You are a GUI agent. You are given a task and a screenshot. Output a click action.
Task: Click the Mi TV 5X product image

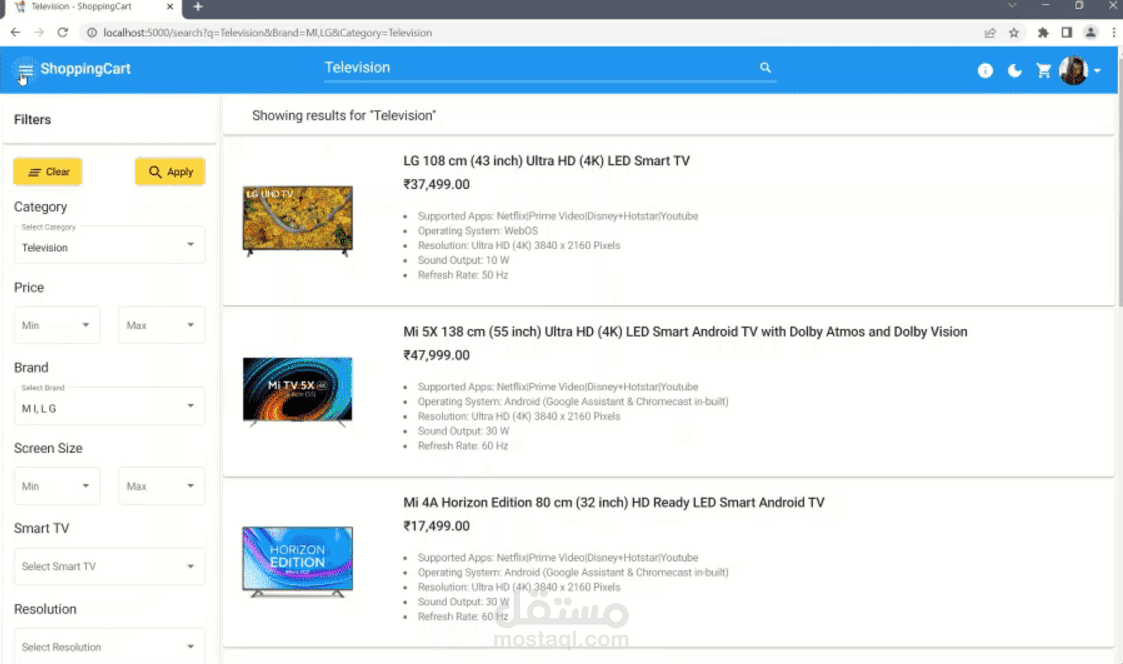[297, 392]
